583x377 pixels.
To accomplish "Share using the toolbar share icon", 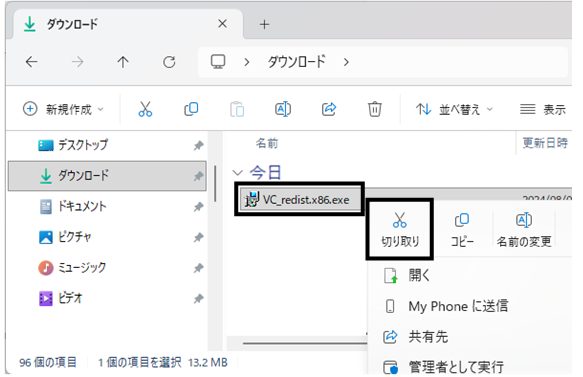I will (329, 109).
